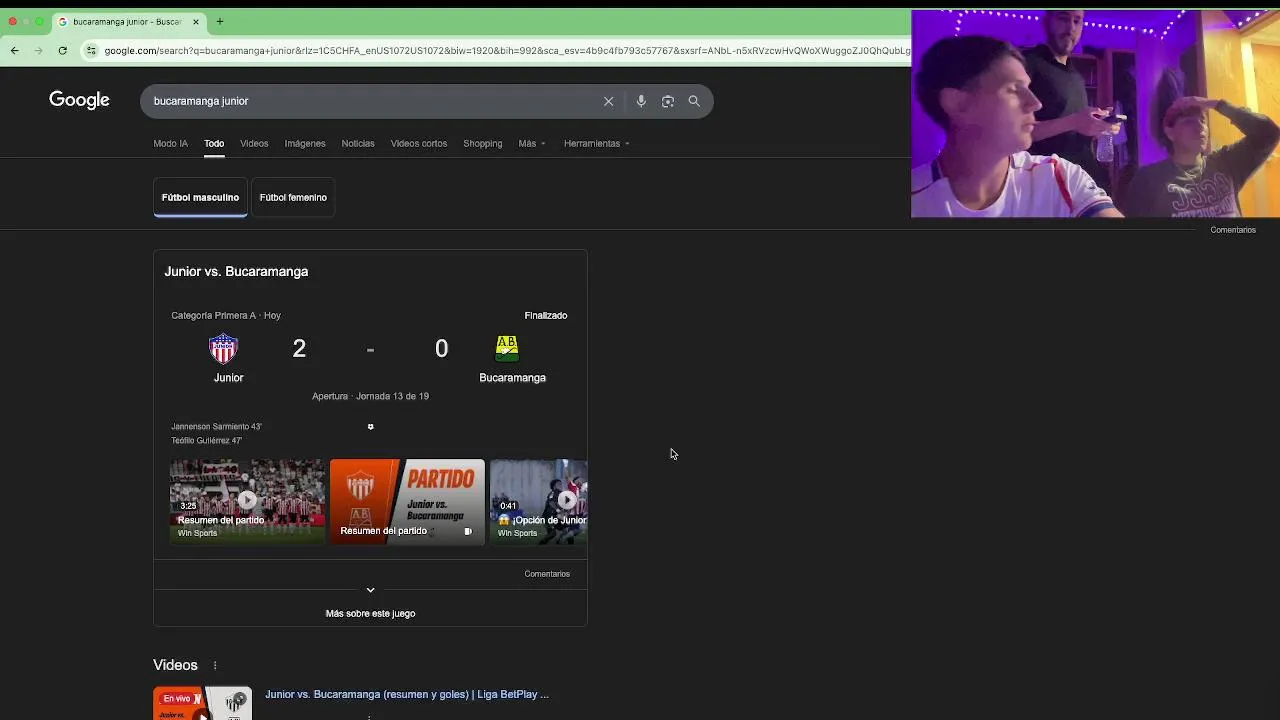This screenshot has width=1280, height=720.
Task: Reload the page with the refresh icon
Action: coord(62,50)
